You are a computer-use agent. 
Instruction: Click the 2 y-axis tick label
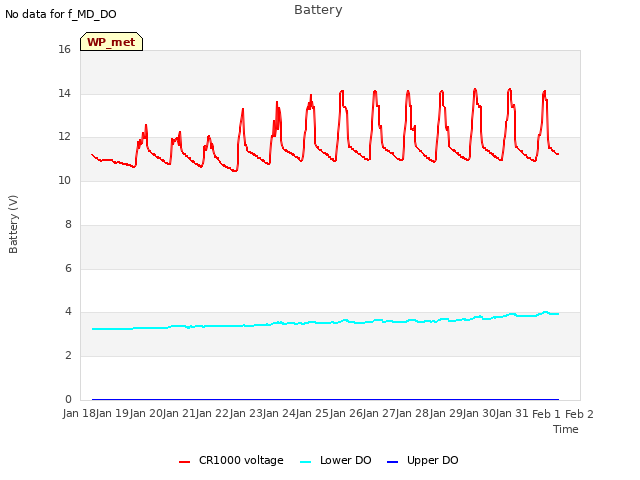[68, 356]
